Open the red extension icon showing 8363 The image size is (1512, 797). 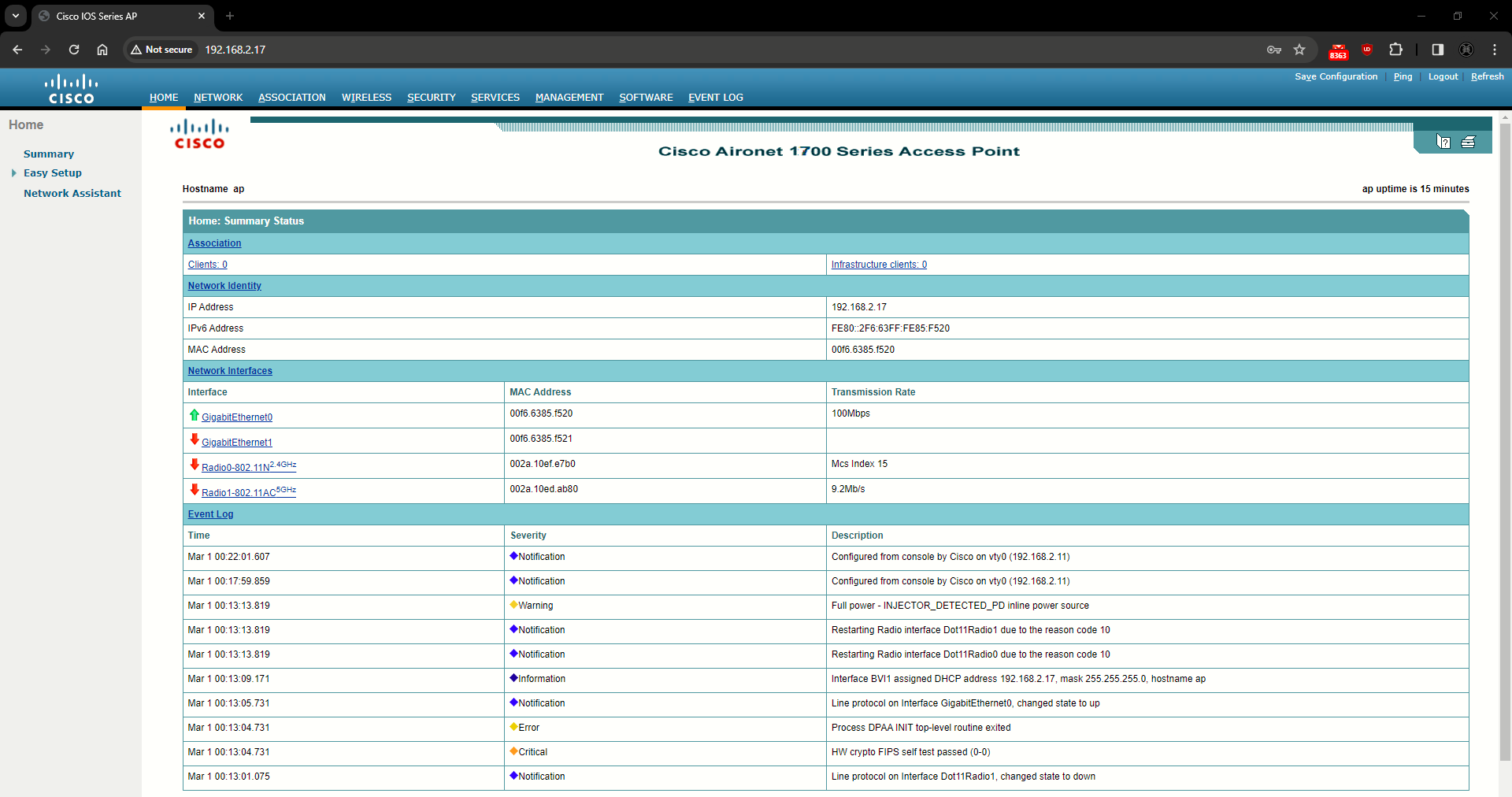tap(1339, 51)
